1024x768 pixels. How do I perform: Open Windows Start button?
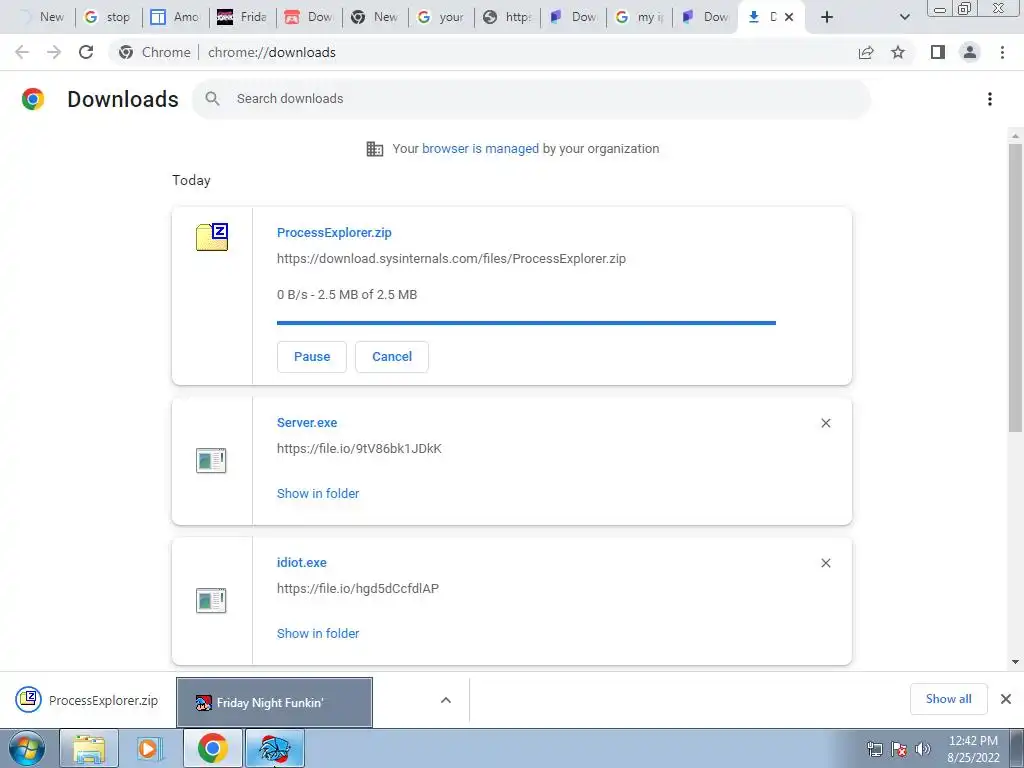click(26, 748)
